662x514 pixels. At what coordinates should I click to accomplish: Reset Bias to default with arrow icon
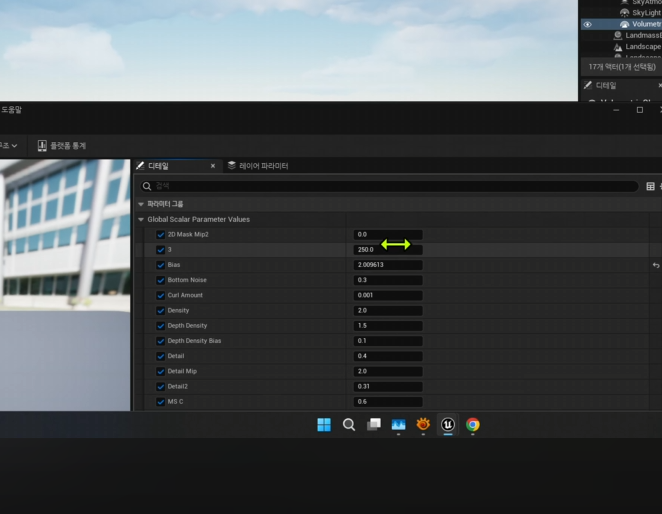656,265
